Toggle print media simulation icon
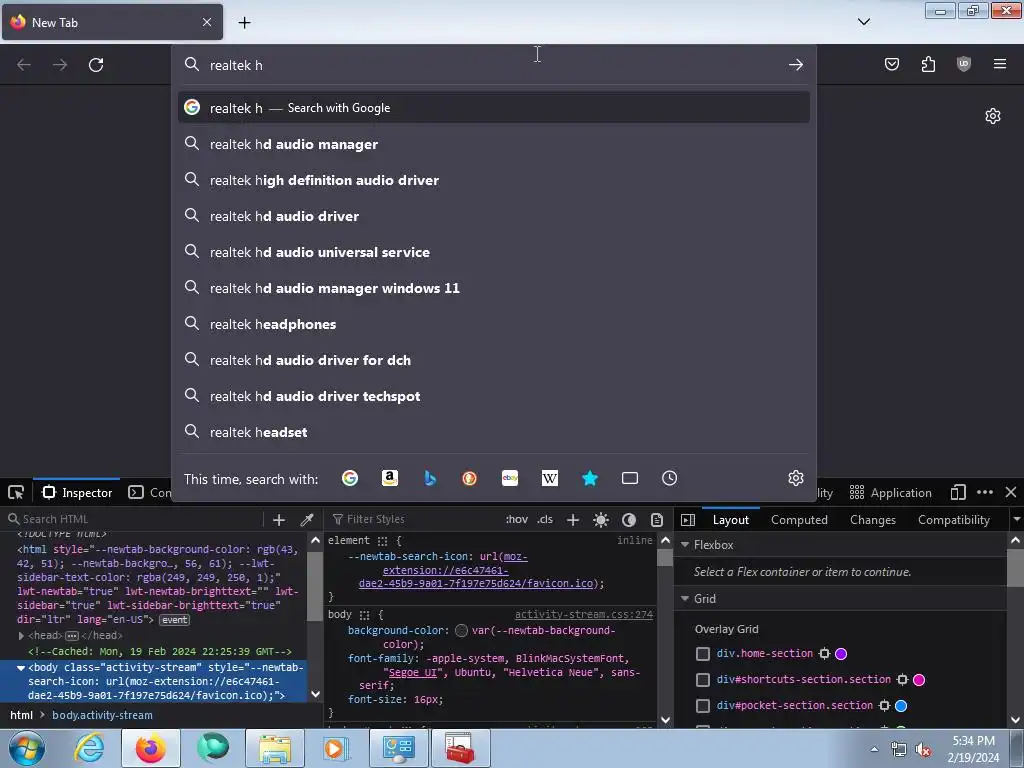This screenshot has height=768, width=1024. [657, 520]
